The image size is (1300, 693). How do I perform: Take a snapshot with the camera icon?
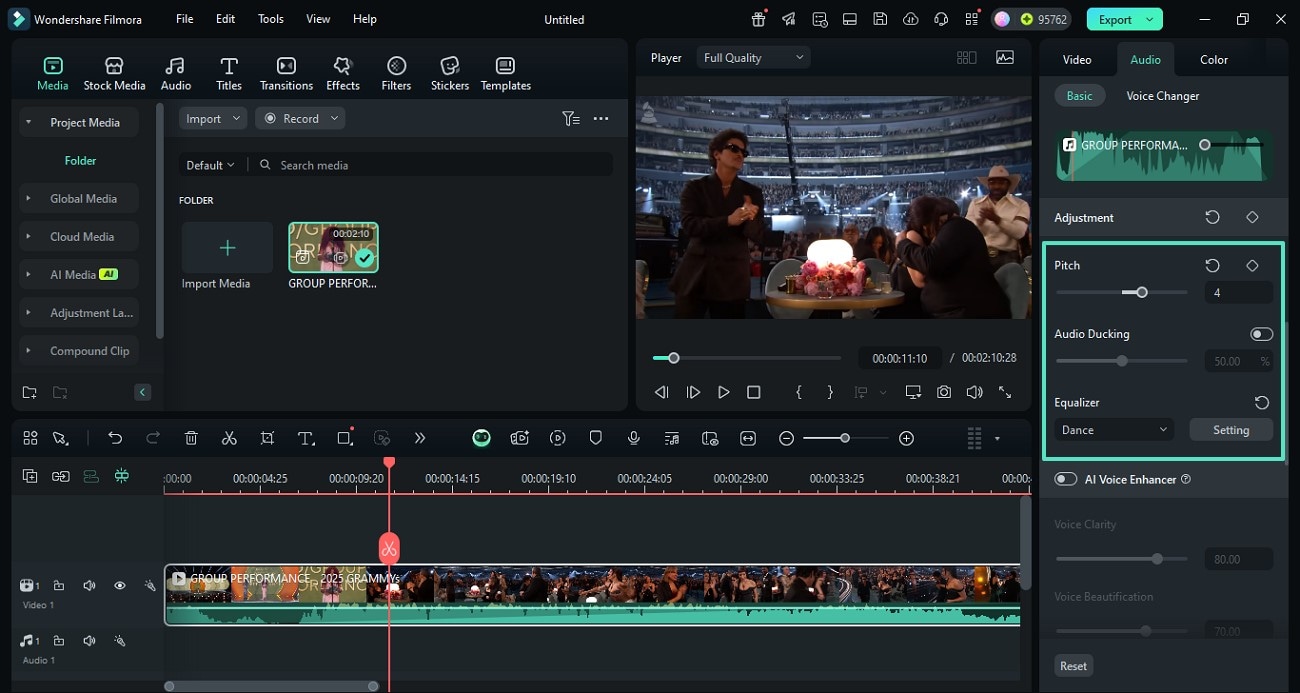click(x=944, y=392)
